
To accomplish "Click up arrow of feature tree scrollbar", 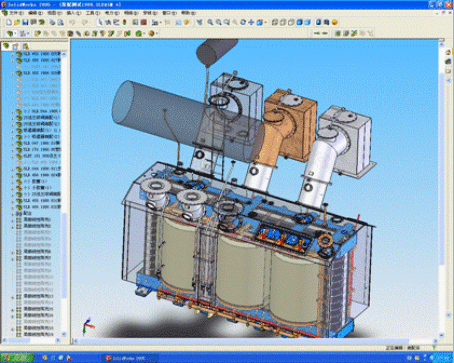I will 64,54.
